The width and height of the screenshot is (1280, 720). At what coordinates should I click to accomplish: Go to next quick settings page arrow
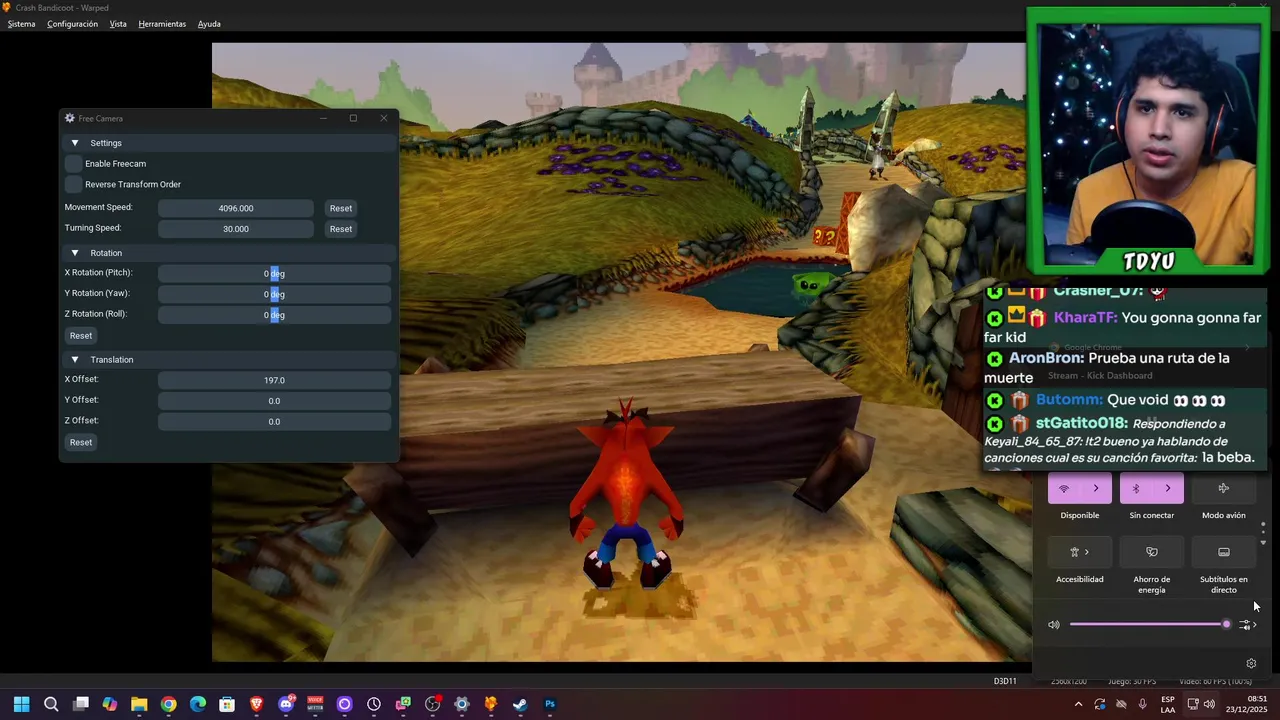point(1263,542)
